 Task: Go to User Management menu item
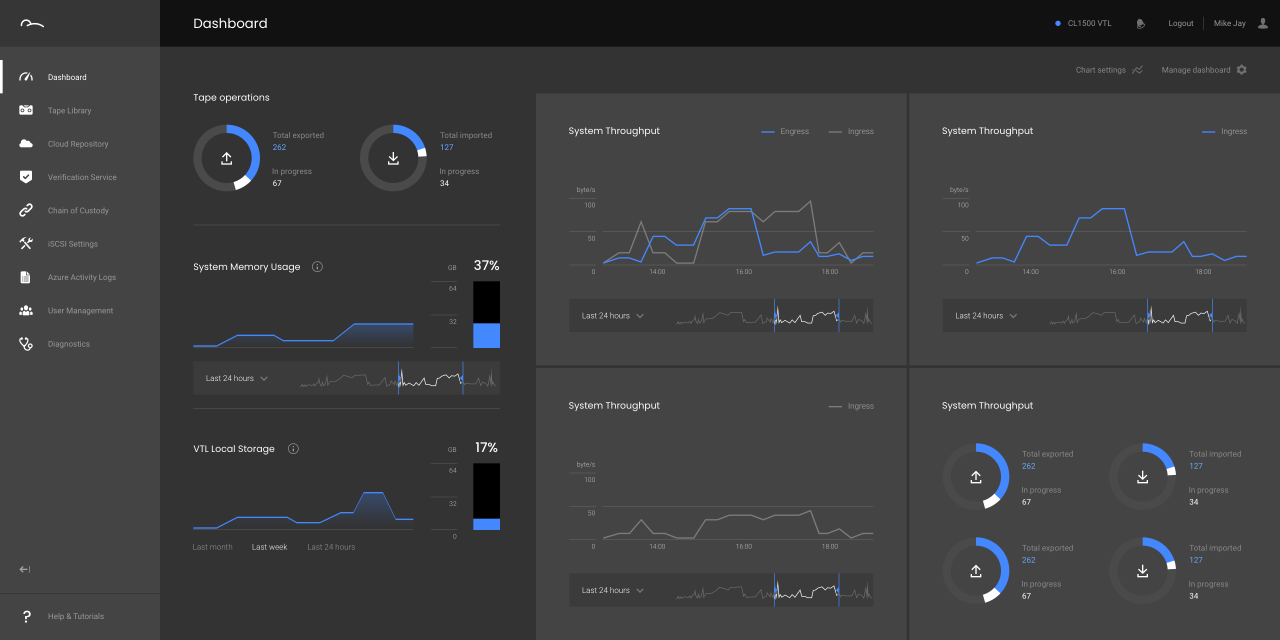click(80, 311)
